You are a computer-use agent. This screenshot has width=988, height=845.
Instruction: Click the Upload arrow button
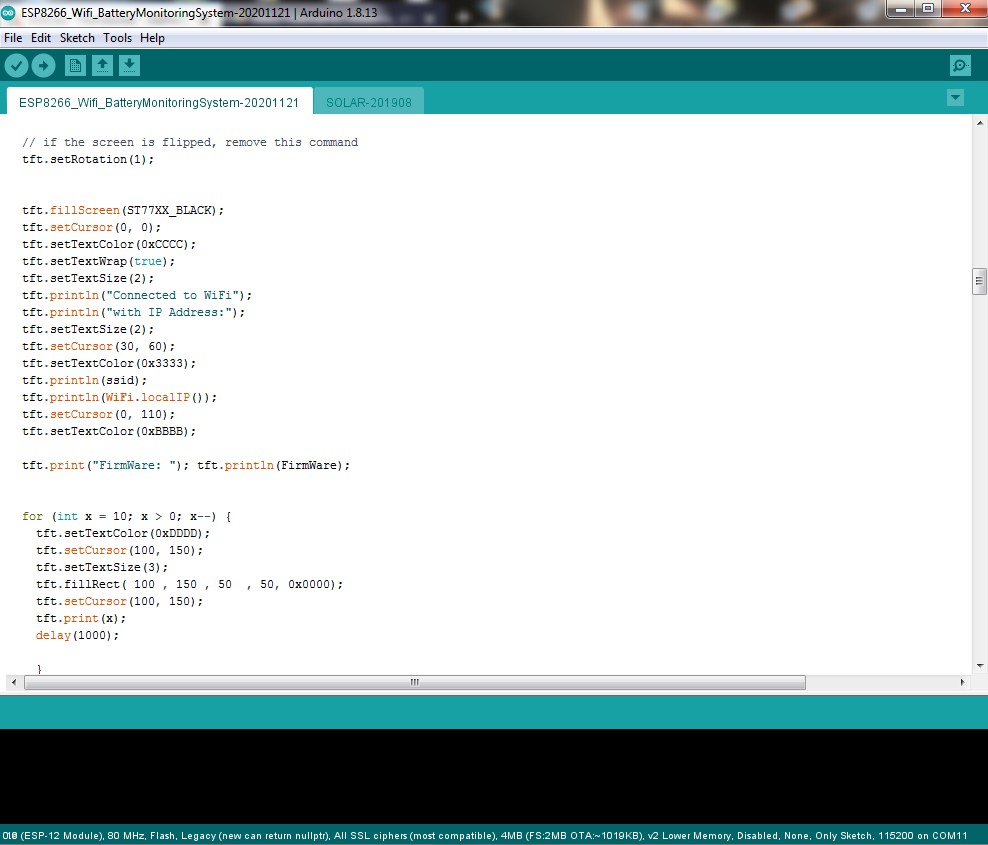[x=43, y=66]
